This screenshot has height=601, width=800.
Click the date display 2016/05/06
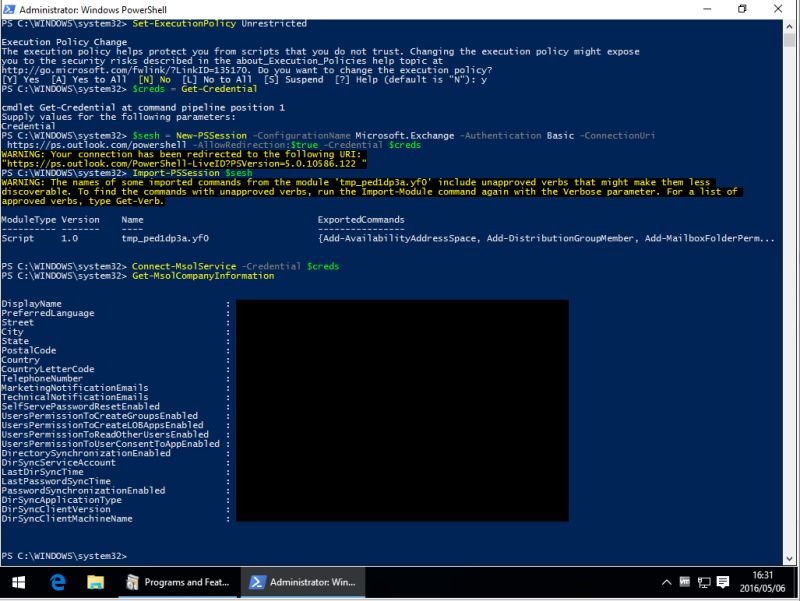click(762, 589)
